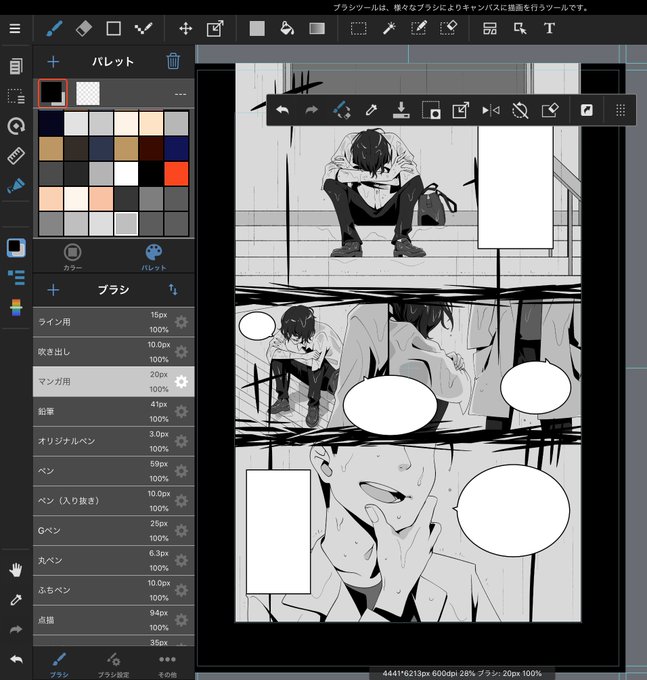Switch to the カラー tab
This screenshot has width=647, height=680.
point(72,257)
